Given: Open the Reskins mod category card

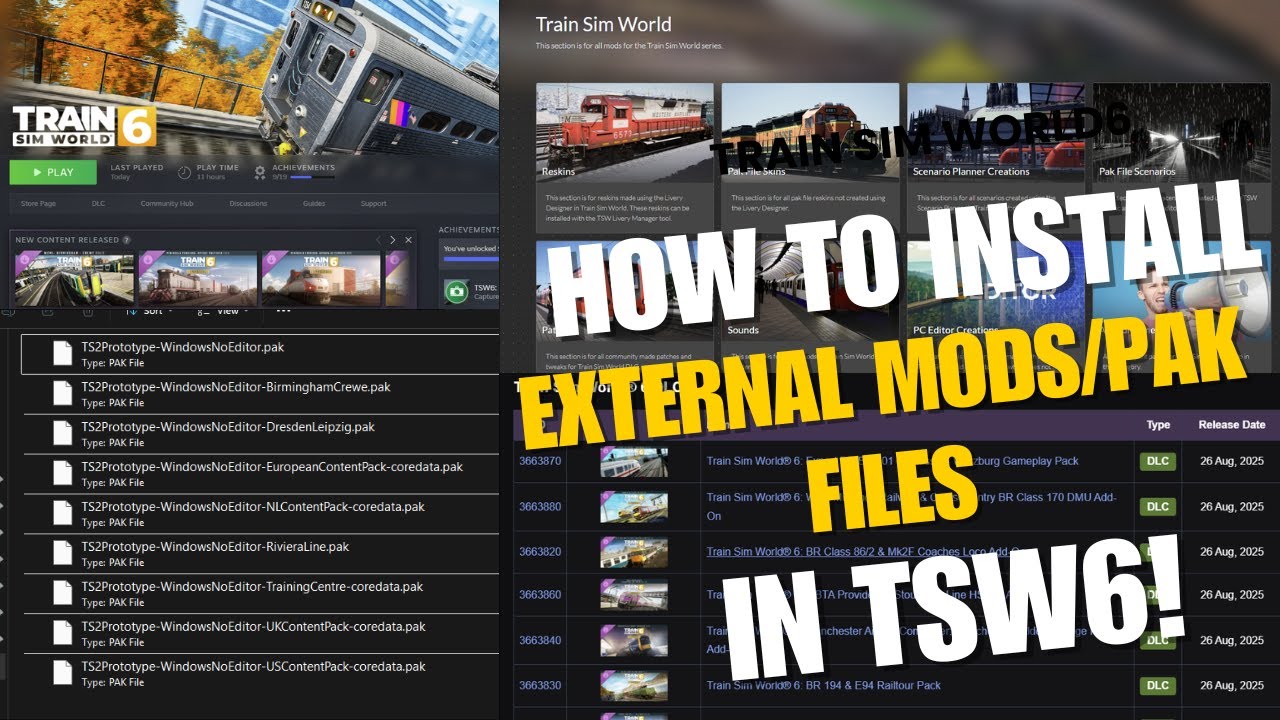Looking at the screenshot, I should click(625, 158).
